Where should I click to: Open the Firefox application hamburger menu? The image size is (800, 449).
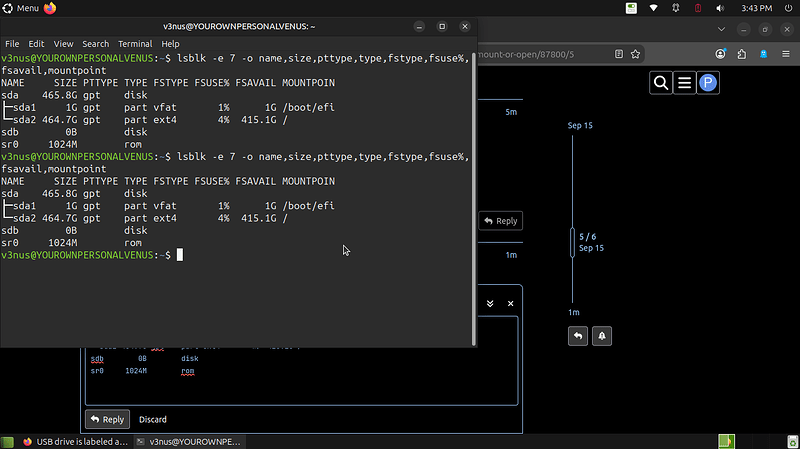(x=786, y=54)
